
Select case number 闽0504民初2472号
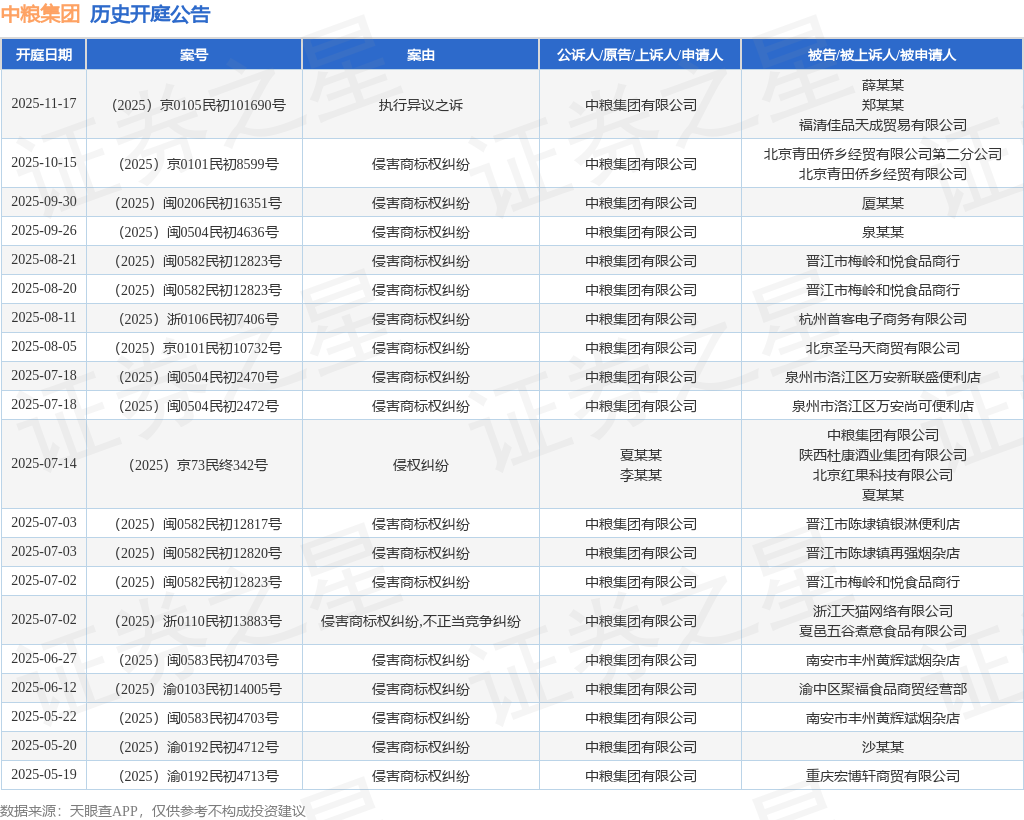[199, 406]
